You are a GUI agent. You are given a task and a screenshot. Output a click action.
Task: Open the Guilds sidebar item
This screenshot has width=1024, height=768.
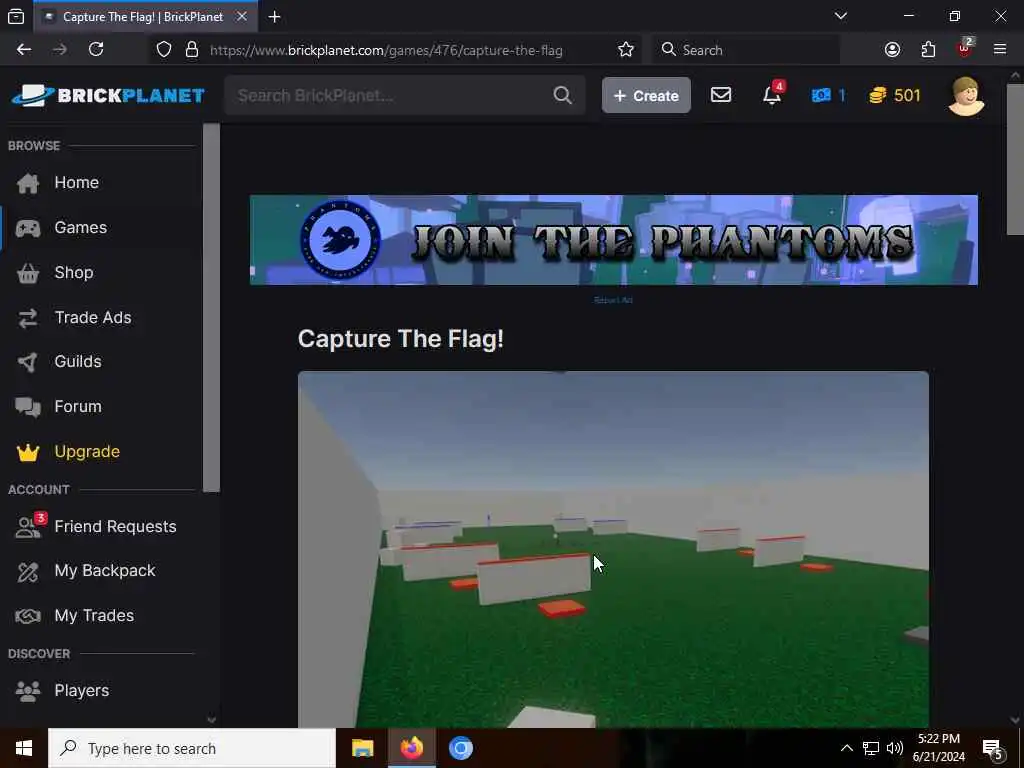coord(101,362)
